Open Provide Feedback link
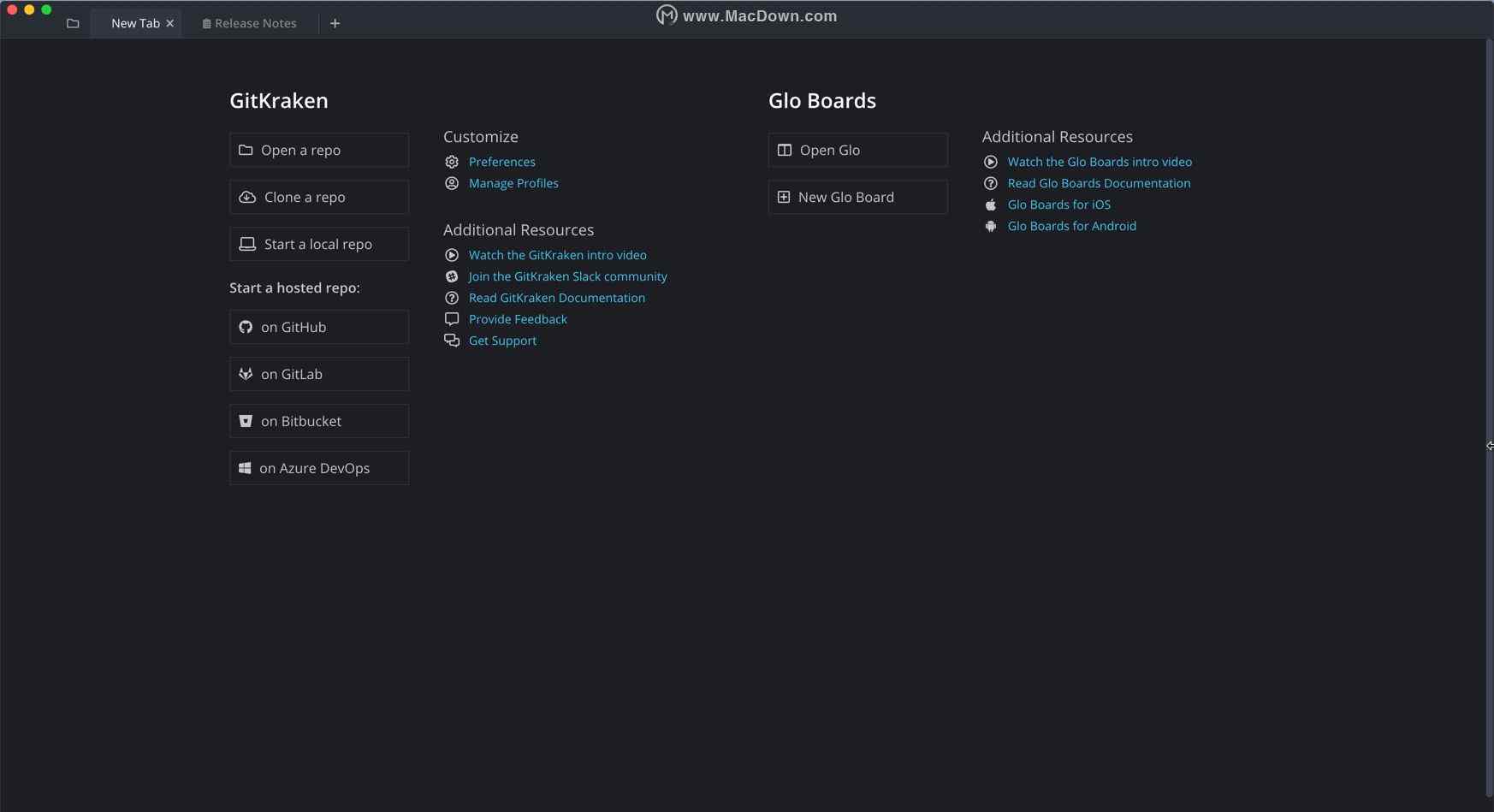Screen dimensions: 1494x812 point(518,319)
